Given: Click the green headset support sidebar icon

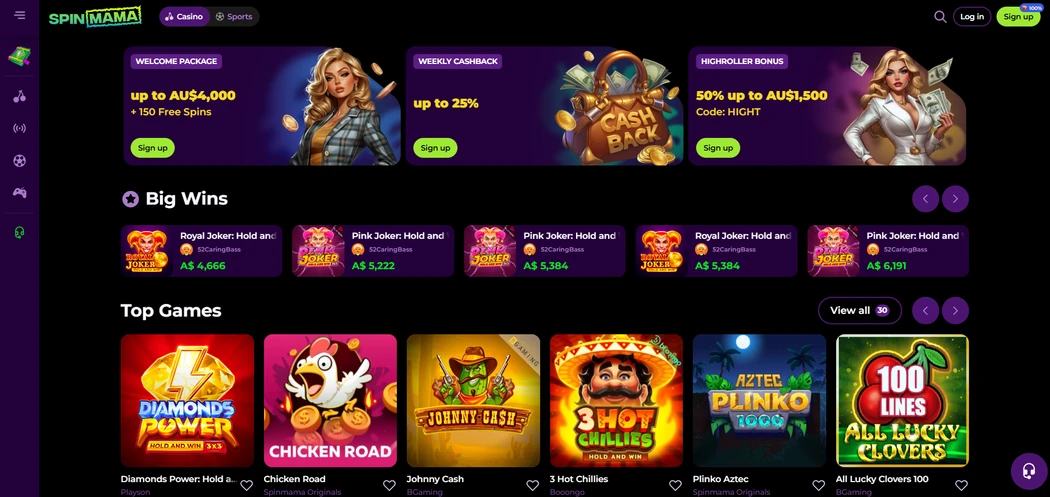Looking at the screenshot, I should tap(19, 232).
